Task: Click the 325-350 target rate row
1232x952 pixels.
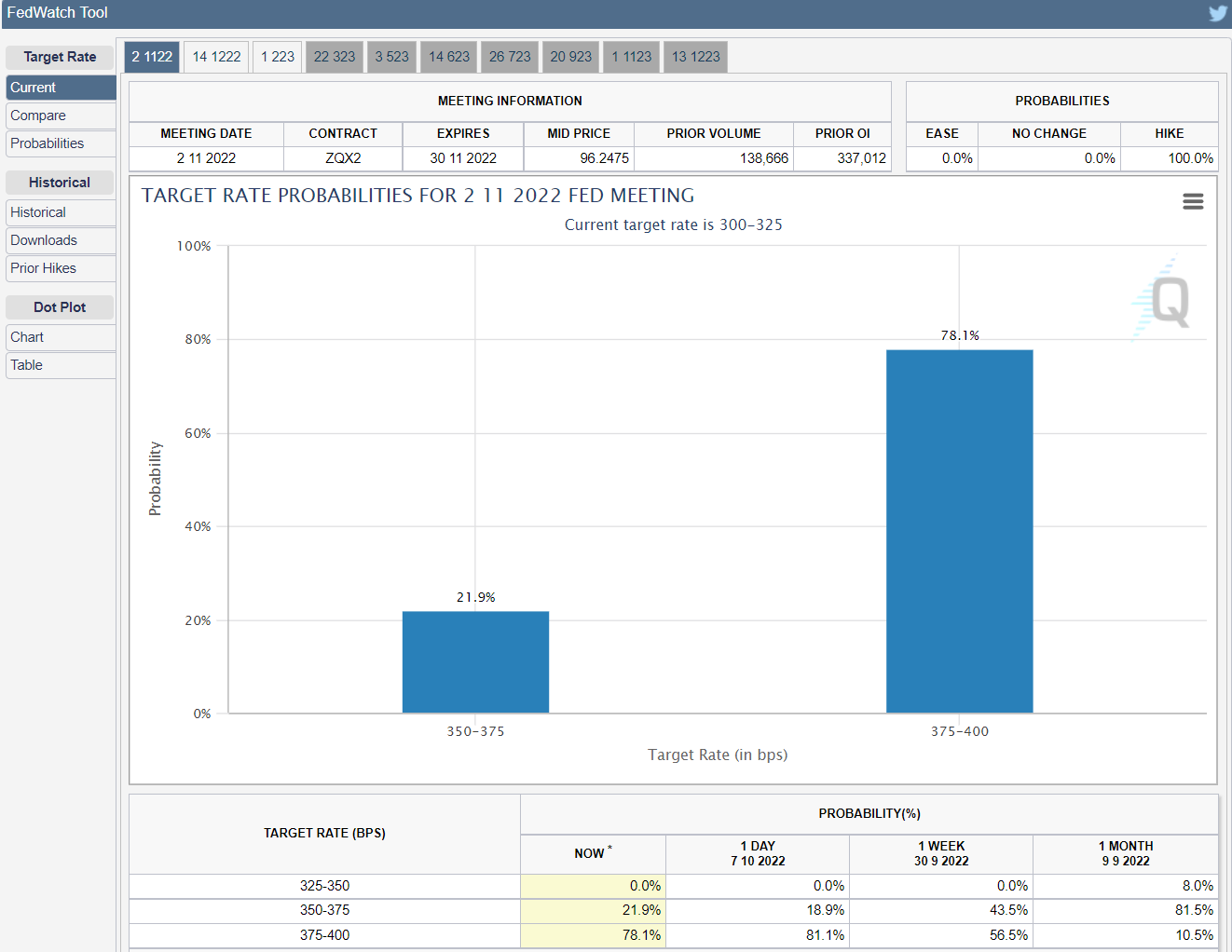Action: 674,886
